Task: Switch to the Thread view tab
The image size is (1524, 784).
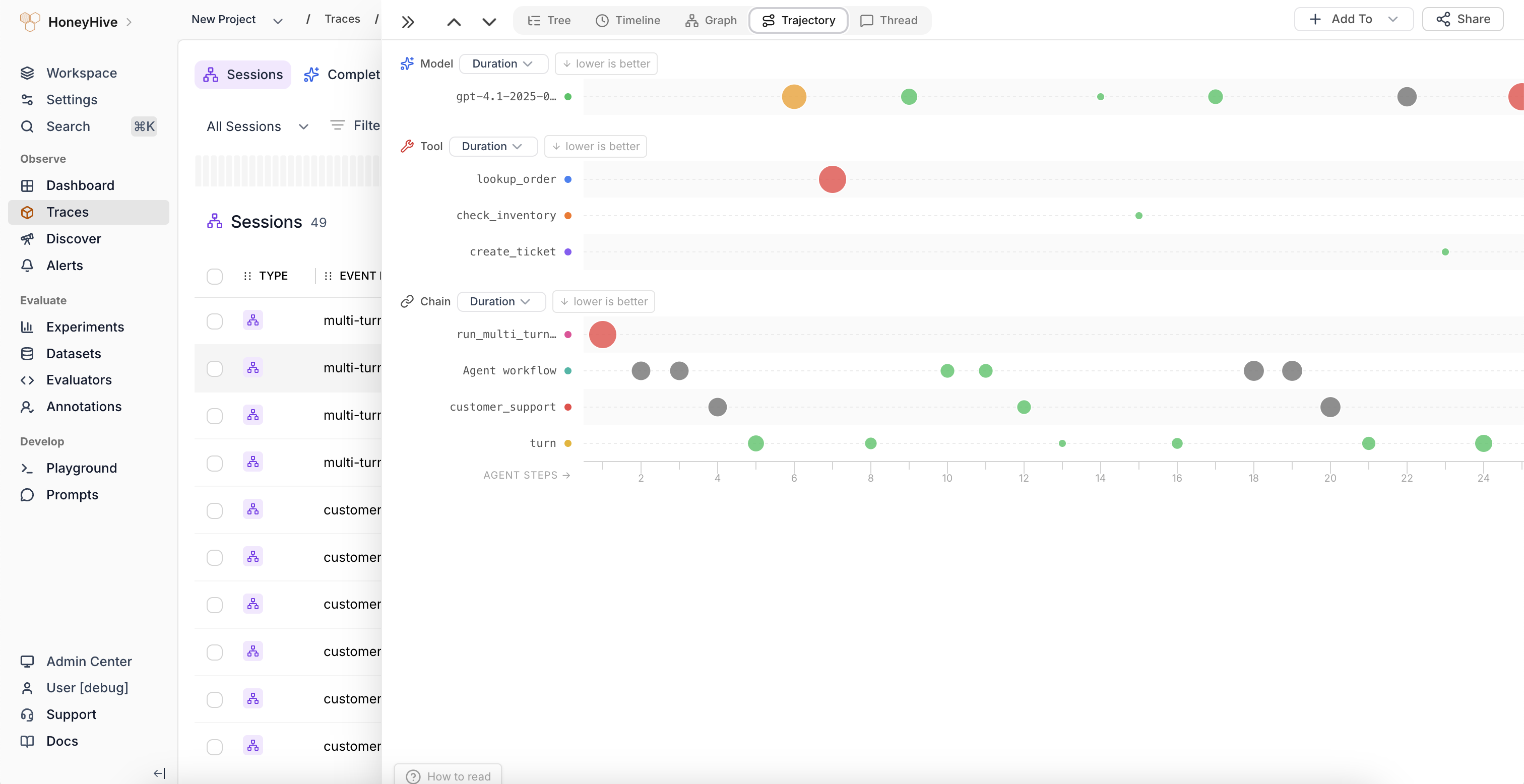Action: (888, 20)
